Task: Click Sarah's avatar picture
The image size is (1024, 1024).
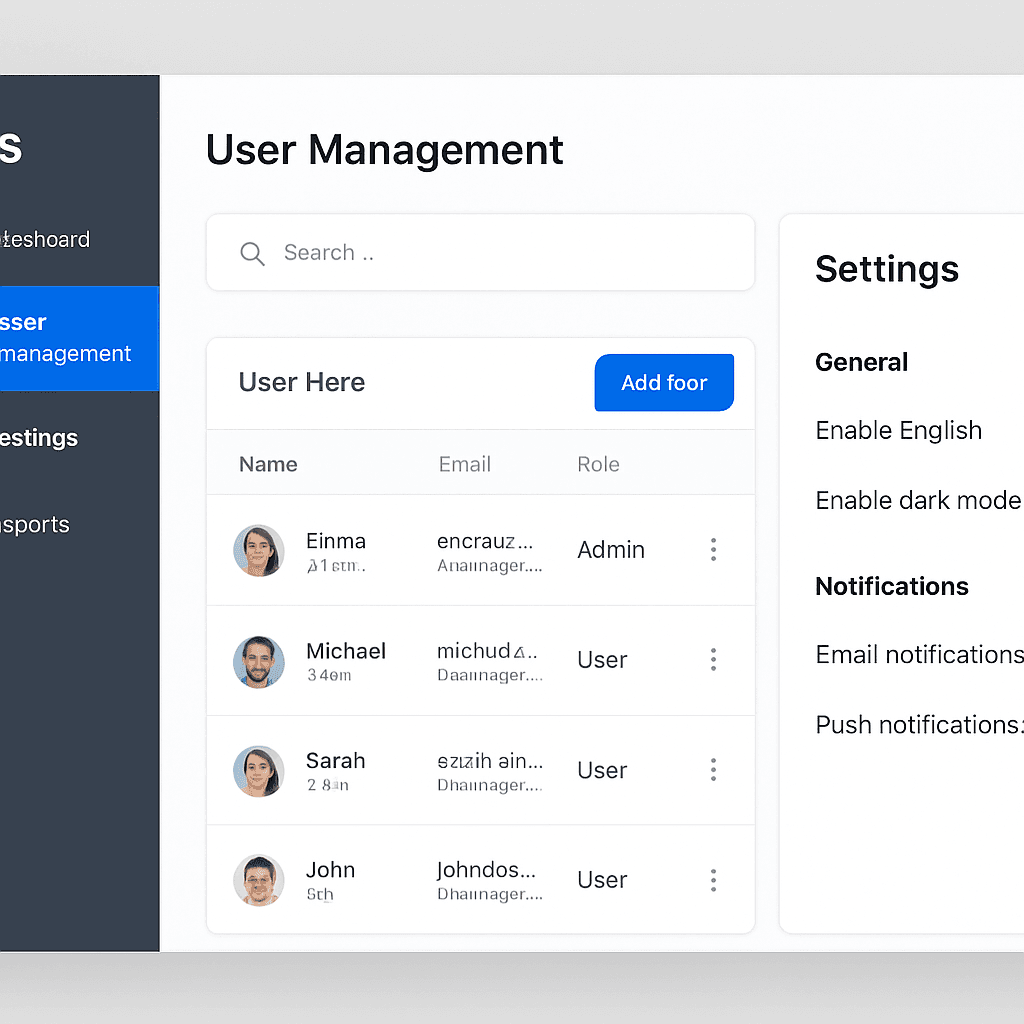Action: pyautogui.click(x=259, y=771)
